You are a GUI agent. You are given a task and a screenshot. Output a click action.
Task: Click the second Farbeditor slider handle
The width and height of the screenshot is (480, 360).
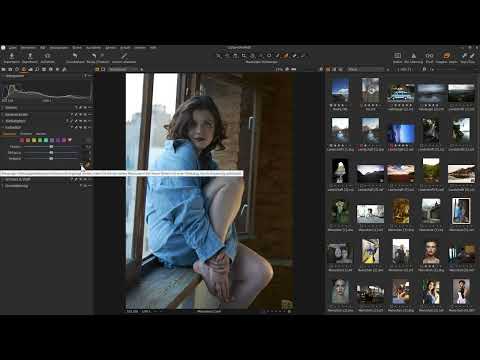[x=51, y=153]
